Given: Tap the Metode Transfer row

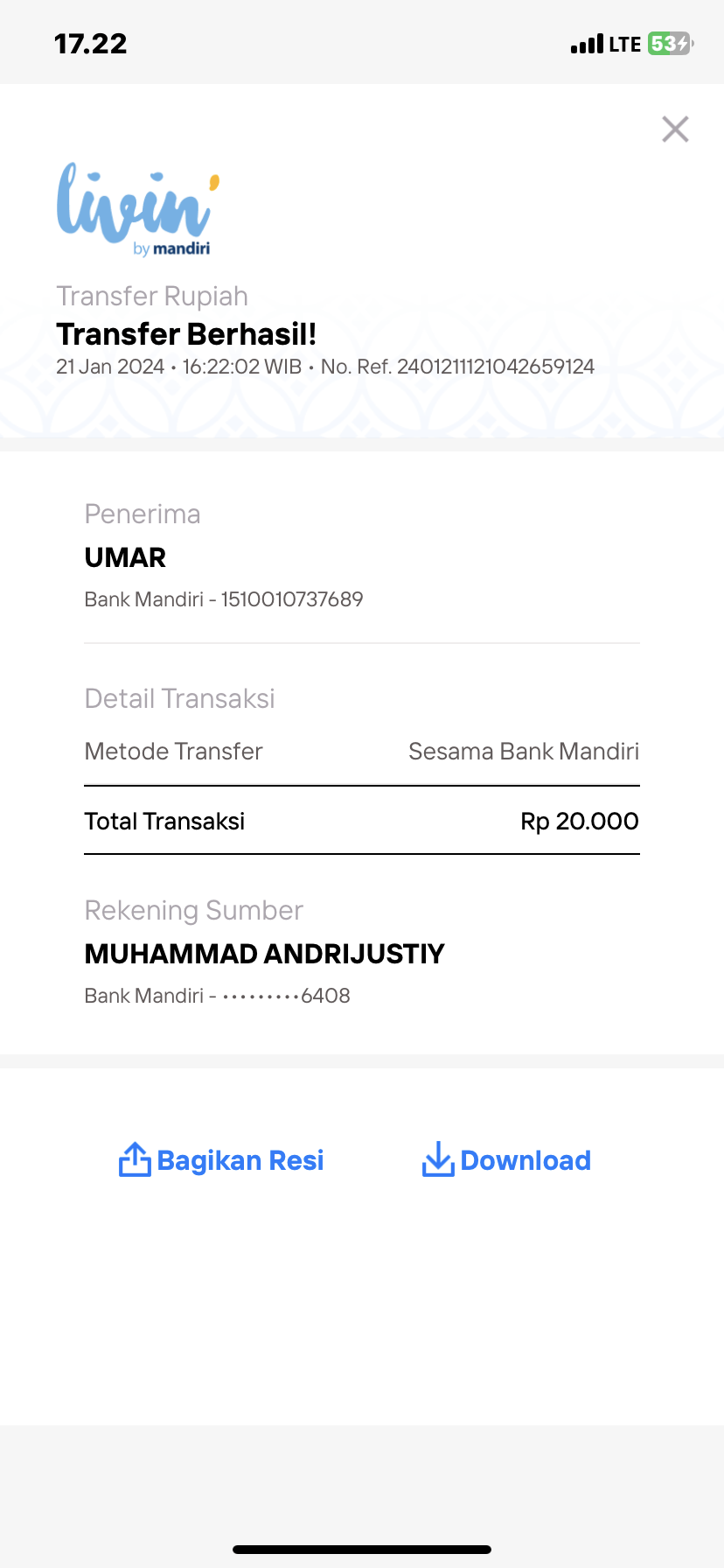Looking at the screenshot, I should click(x=362, y=752).
